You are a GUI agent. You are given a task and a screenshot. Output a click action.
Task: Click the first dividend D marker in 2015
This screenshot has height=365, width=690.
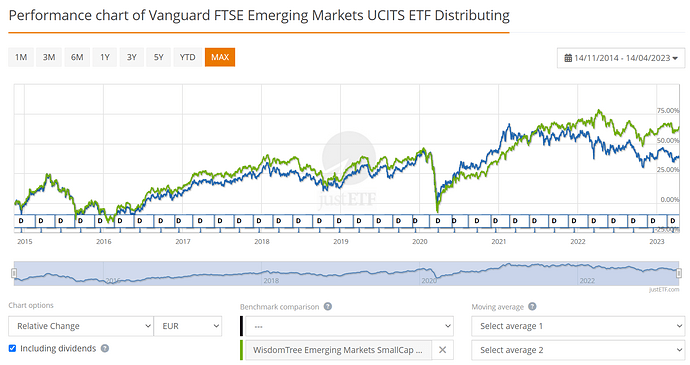coord(21,221)
